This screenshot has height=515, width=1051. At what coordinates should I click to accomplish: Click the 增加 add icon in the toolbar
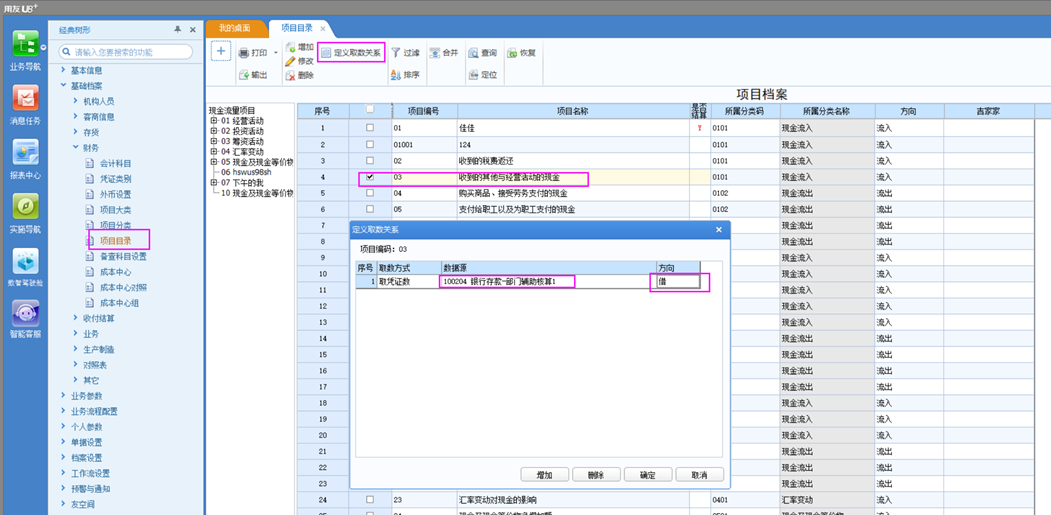(x=290, y=47)
